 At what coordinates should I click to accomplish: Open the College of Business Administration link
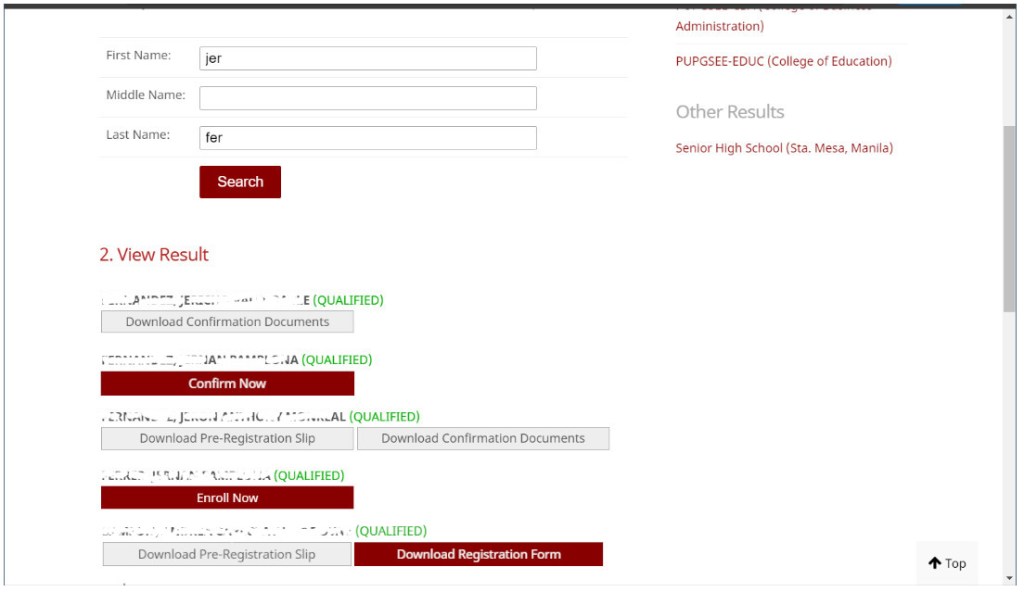(x=719, y=26)
